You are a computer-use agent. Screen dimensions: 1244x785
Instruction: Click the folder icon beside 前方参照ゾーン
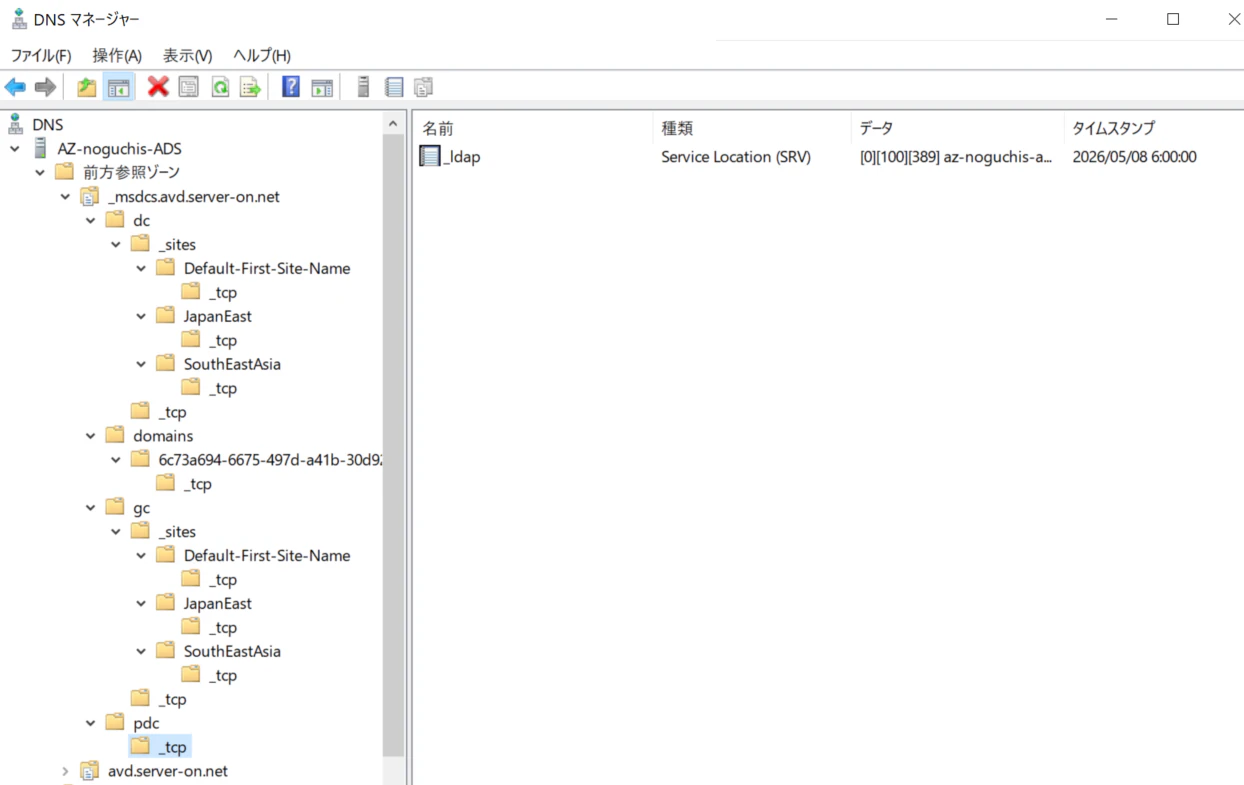click(x=65, y=172)
